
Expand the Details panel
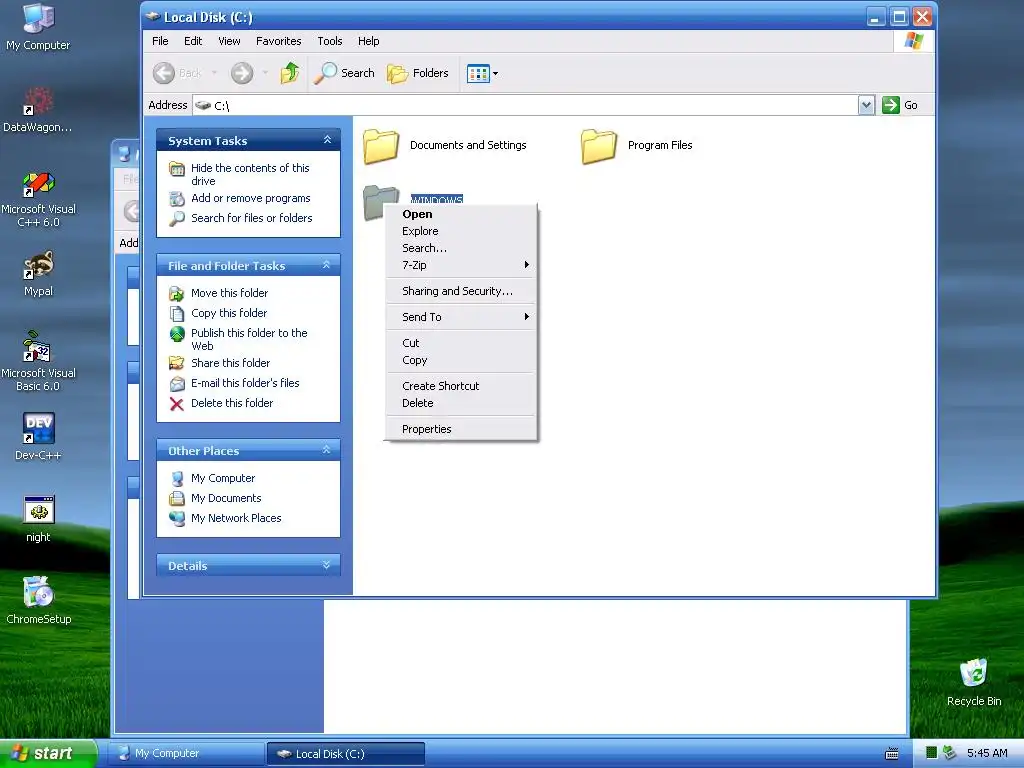[327, 565]
